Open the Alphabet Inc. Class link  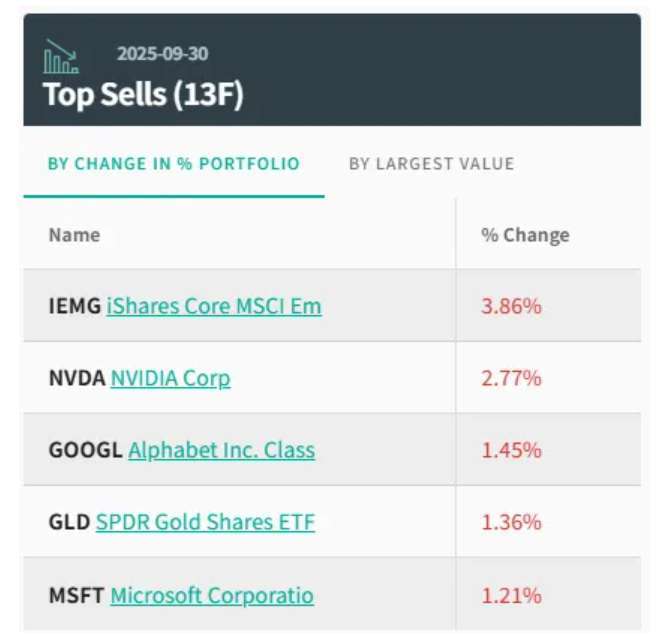pyautogui.click(x=221, y=450)
